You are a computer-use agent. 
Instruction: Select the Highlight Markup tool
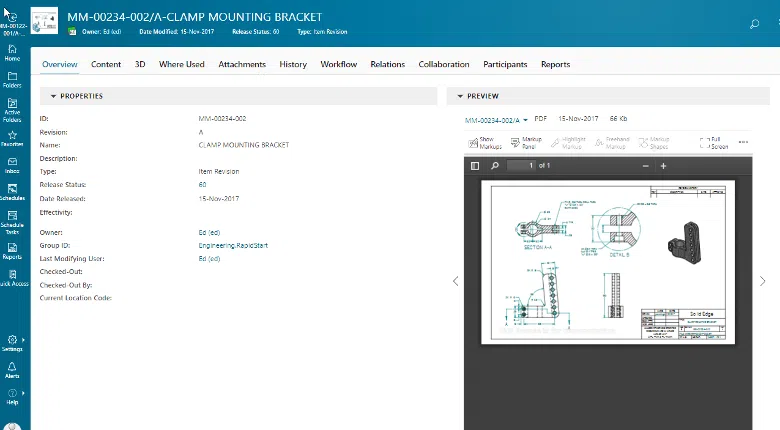pyautogui.click(x=569, y=143)
